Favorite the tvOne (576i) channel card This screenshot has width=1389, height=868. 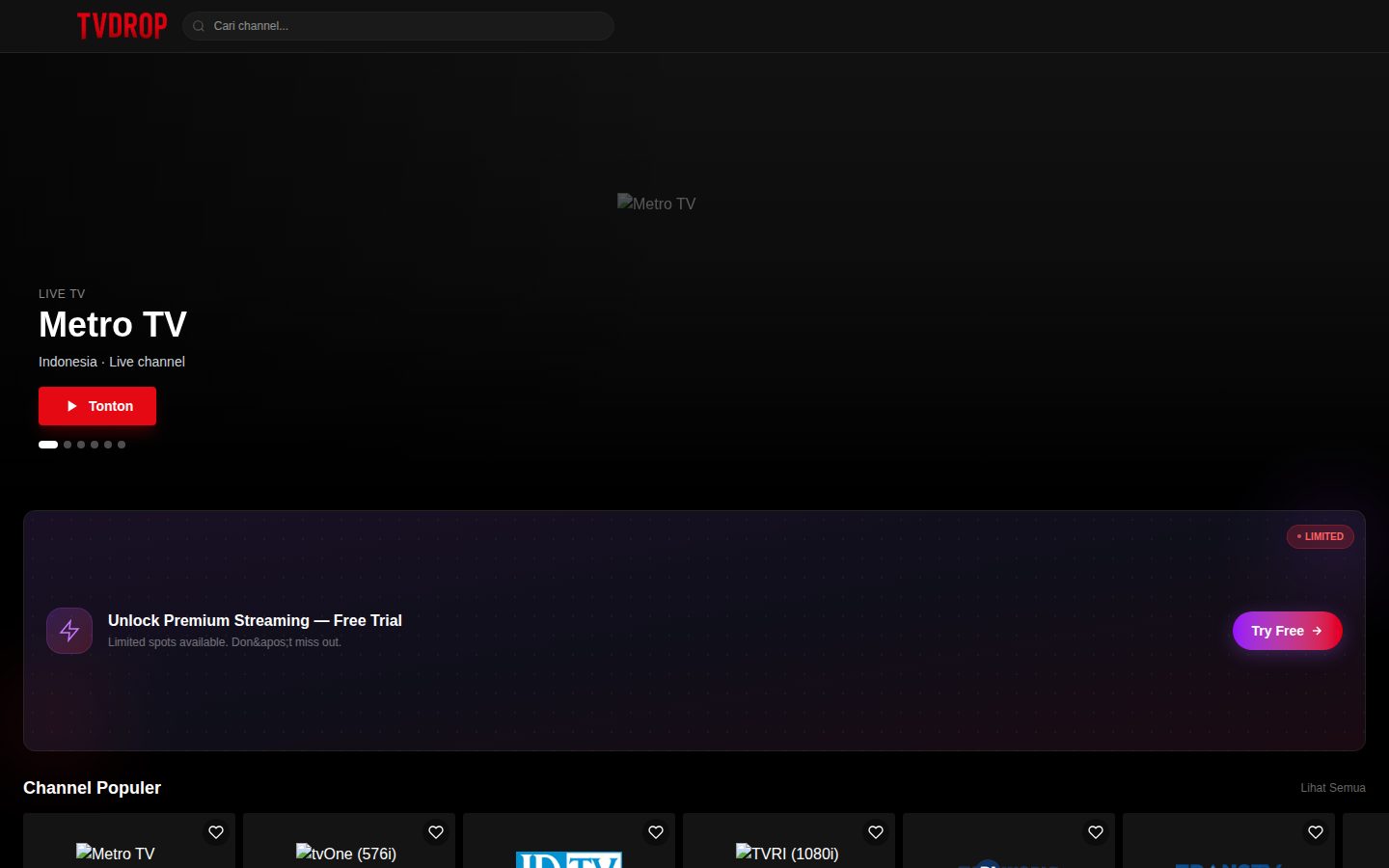point(436,832)
